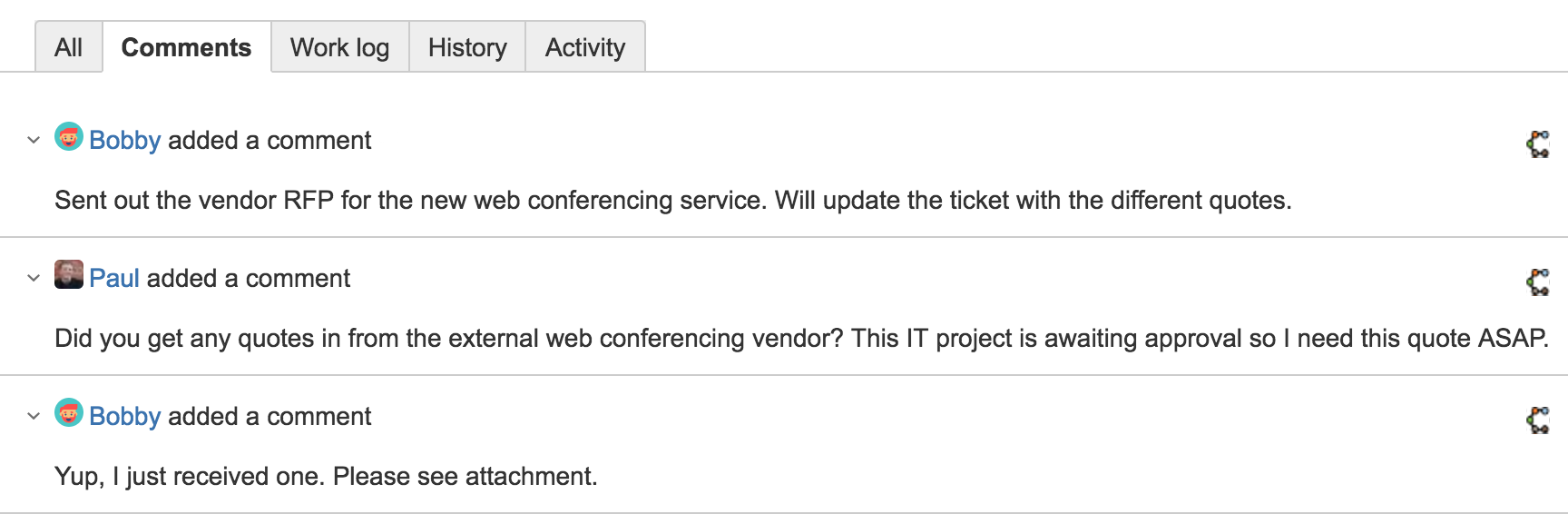
Task: Collapse Paul's comment with the chevron
Action: (34, 278)
